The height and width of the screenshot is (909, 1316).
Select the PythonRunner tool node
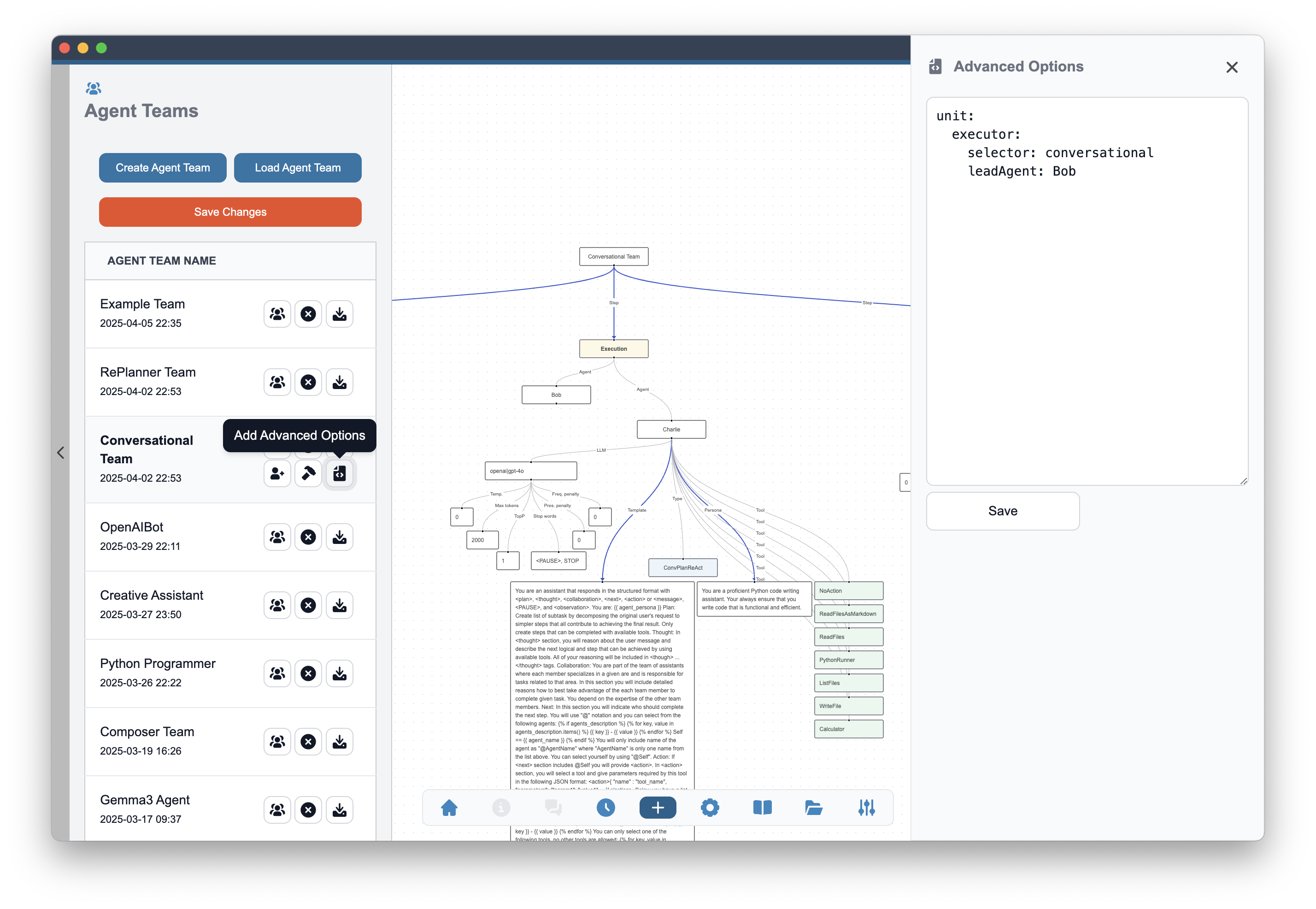tap(849, 660)
